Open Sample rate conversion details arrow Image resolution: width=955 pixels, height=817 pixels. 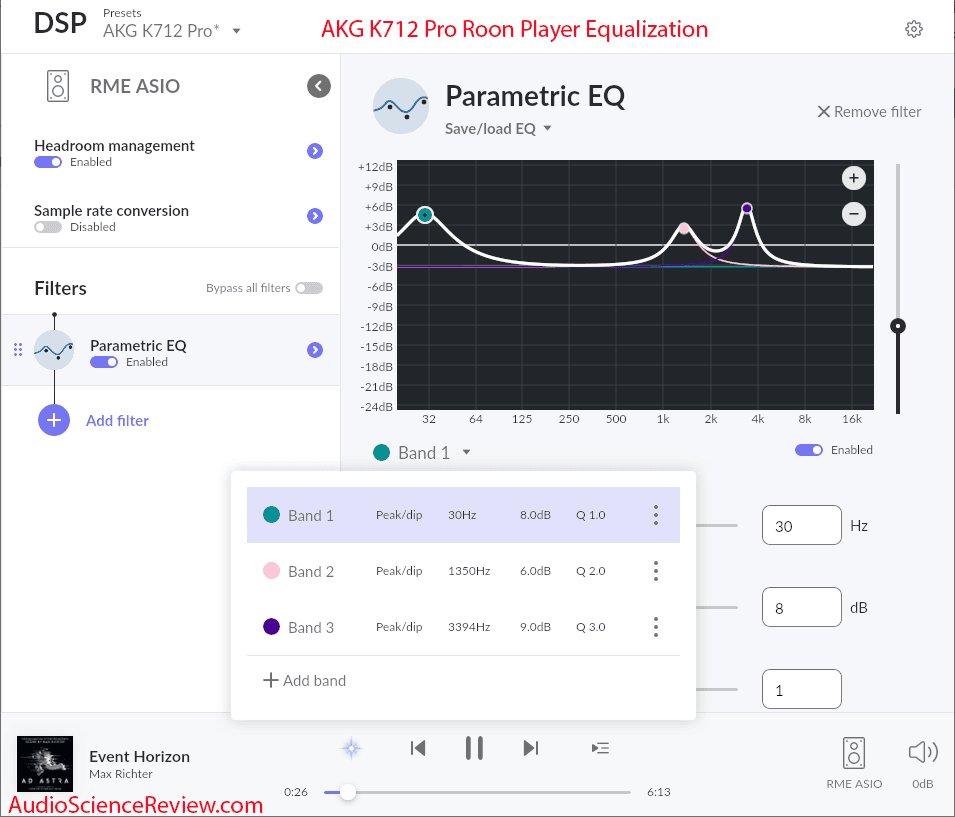point(315,216)
